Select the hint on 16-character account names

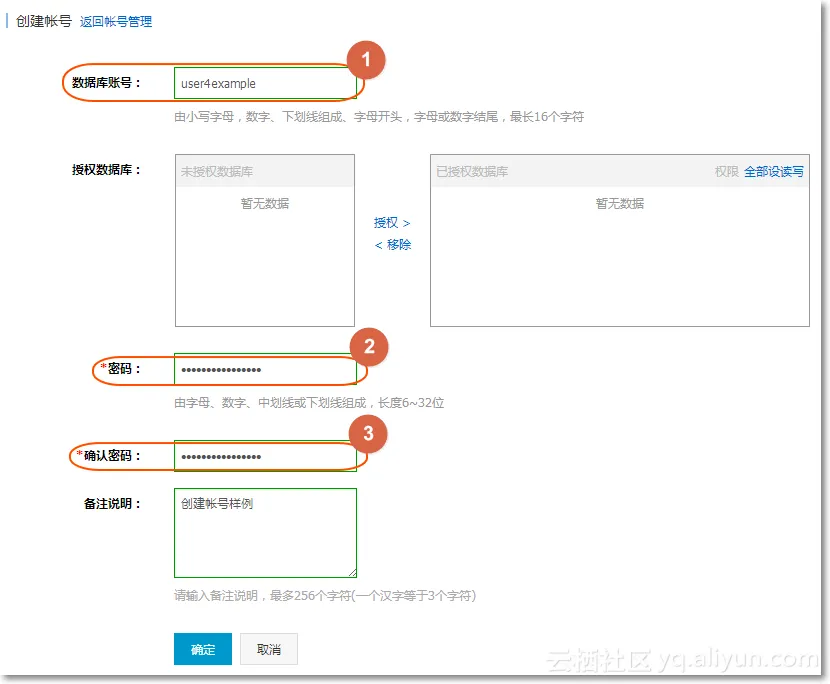point(379,116)
